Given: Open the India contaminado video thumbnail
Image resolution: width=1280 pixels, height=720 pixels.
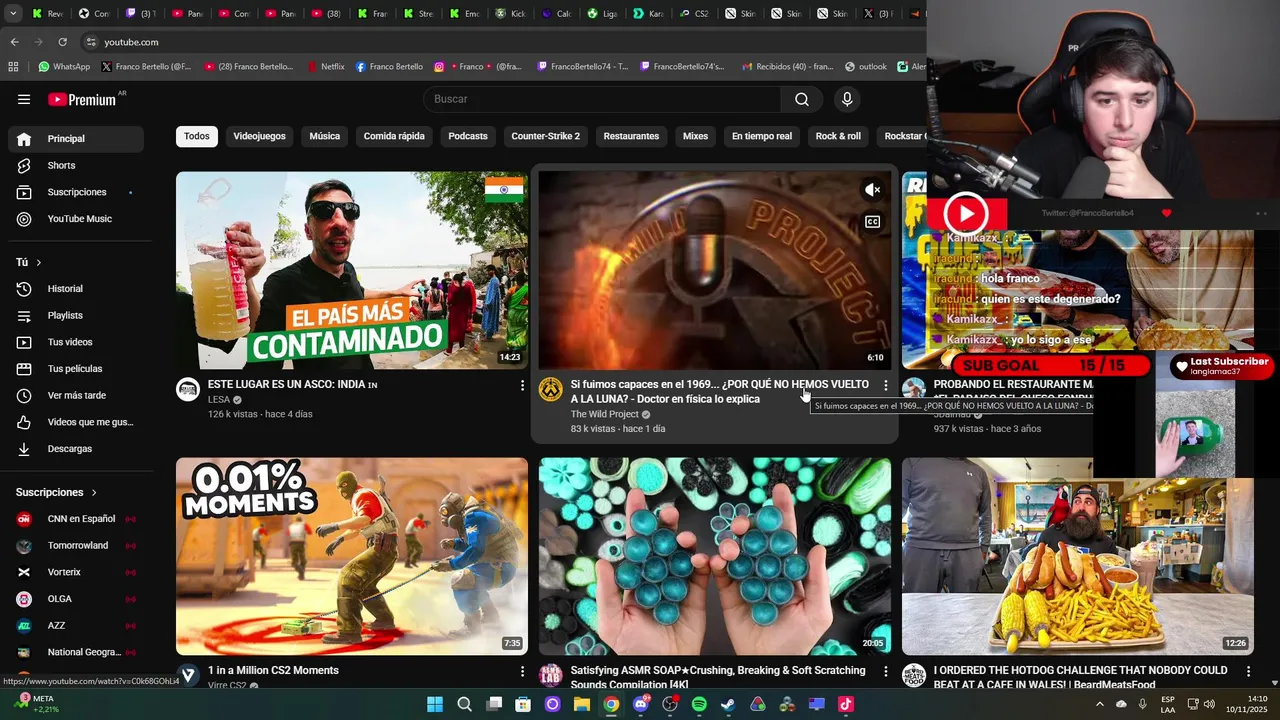Looking at the screenshot, I should [x=352, y=271].
